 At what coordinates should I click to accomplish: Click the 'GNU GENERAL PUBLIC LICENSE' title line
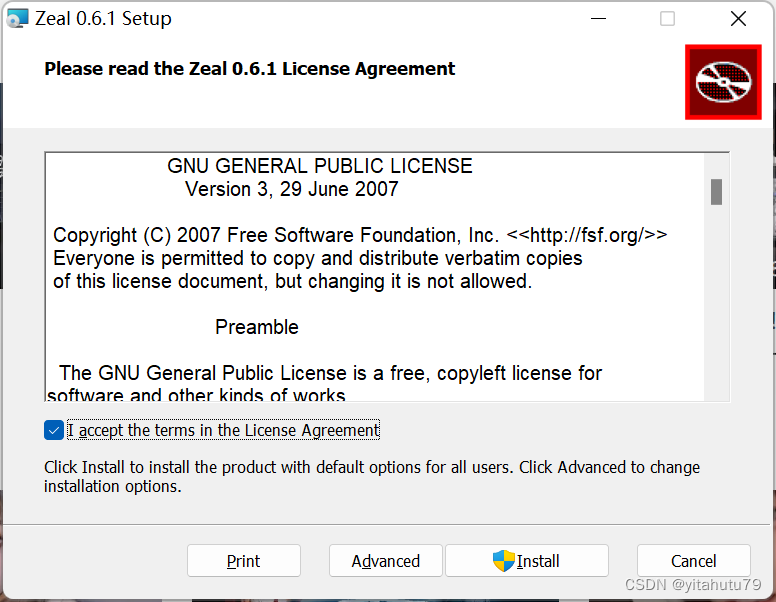point(319,166)
